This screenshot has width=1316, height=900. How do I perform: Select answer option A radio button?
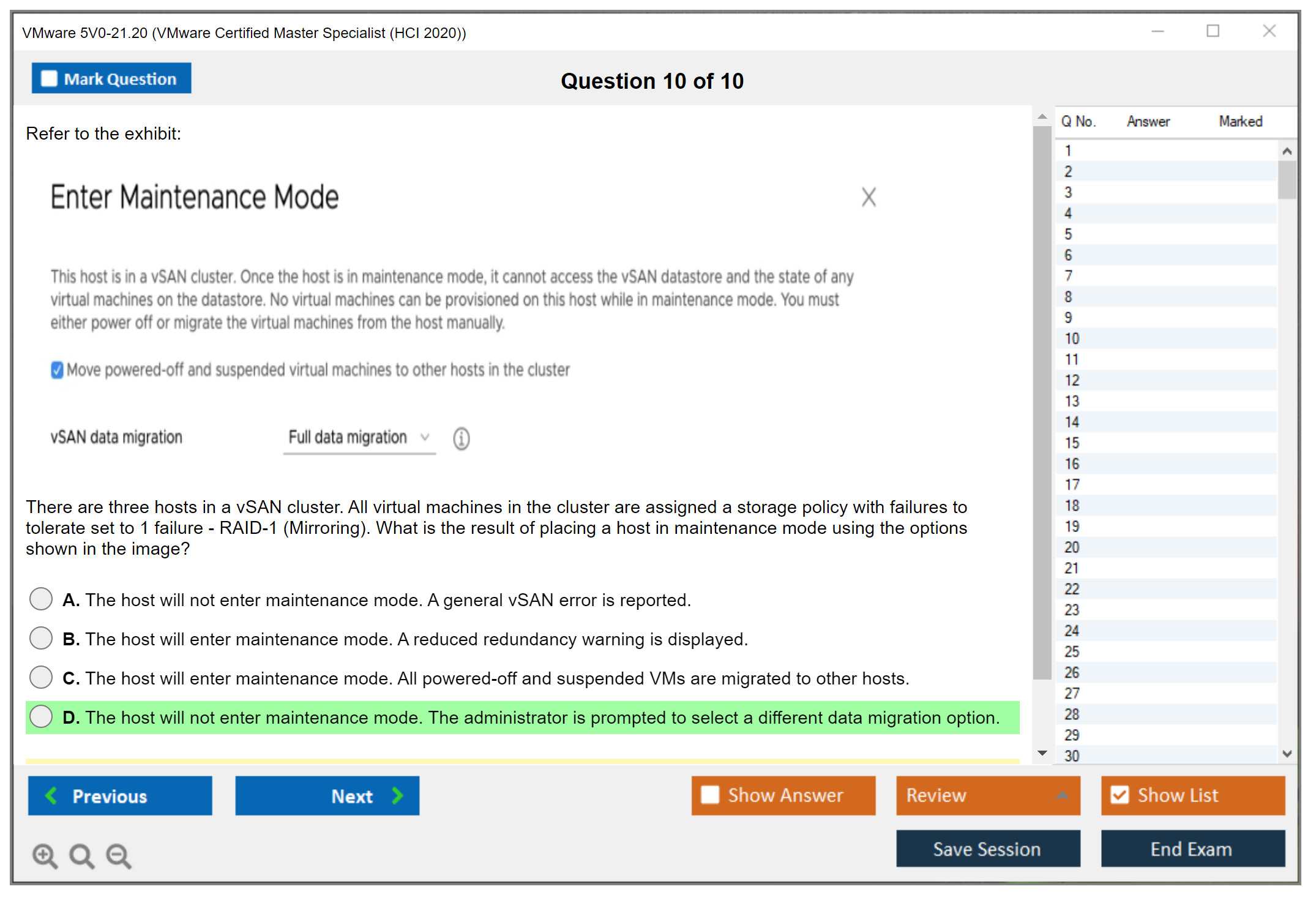point(41,599)
